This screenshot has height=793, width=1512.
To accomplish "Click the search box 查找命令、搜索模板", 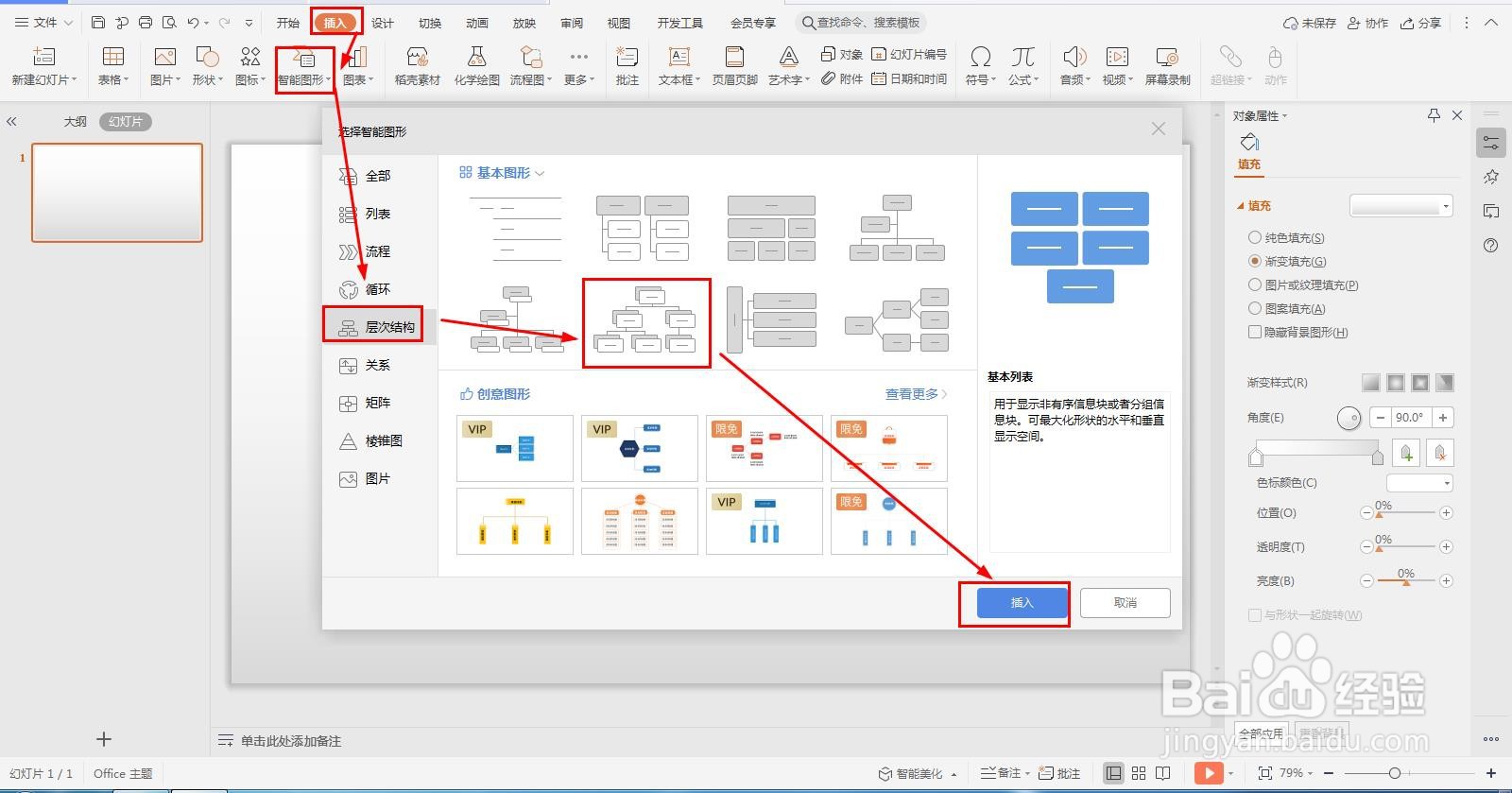I will (x=861, y=23).
